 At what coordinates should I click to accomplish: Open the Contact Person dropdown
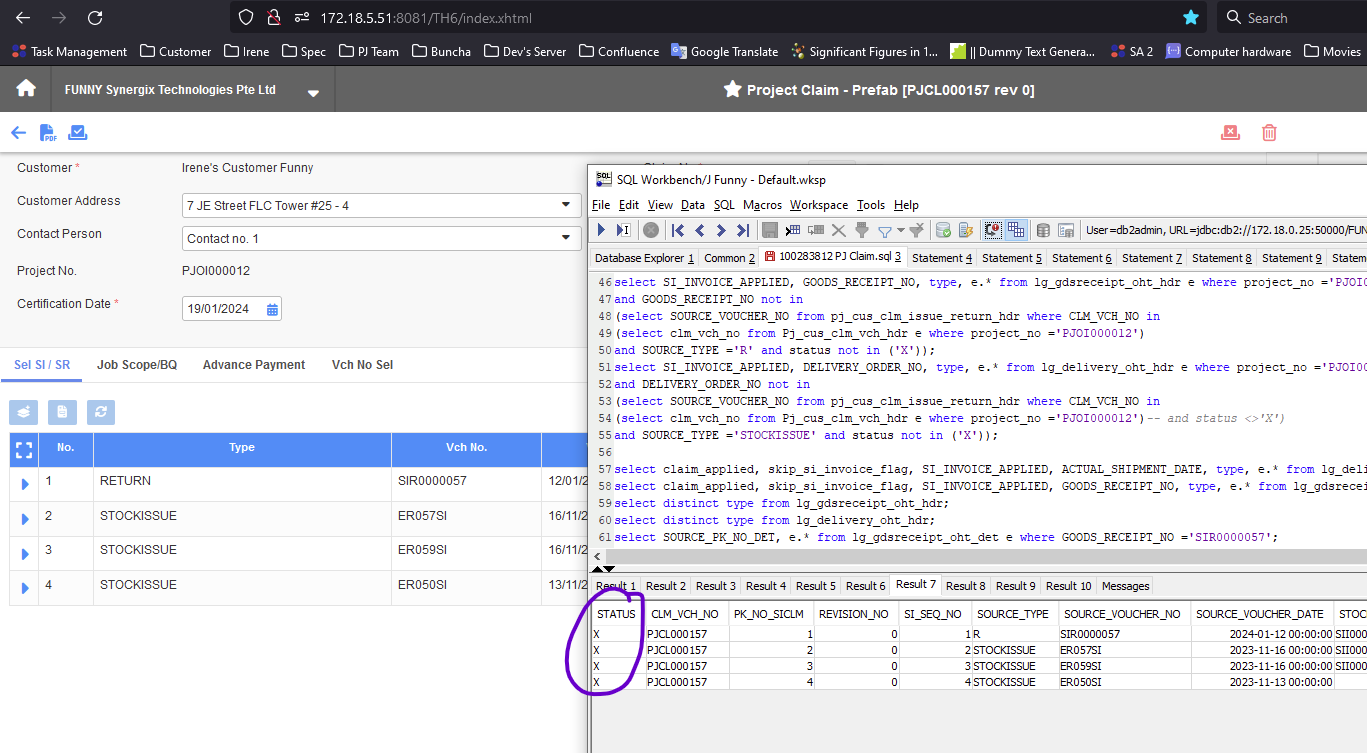565,239
